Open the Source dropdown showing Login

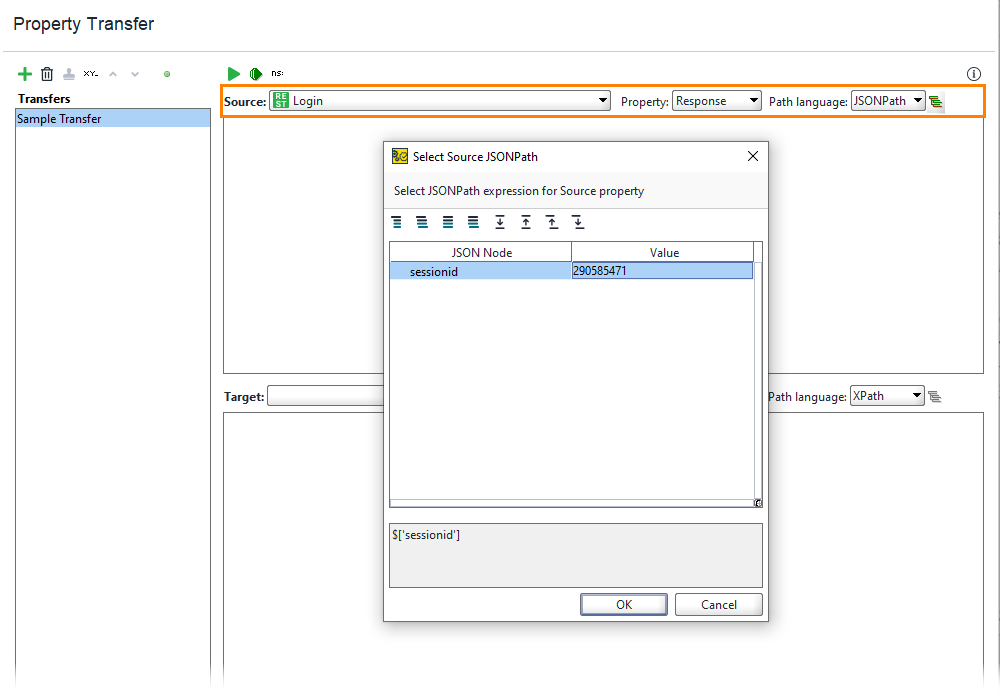coord(440,100)
